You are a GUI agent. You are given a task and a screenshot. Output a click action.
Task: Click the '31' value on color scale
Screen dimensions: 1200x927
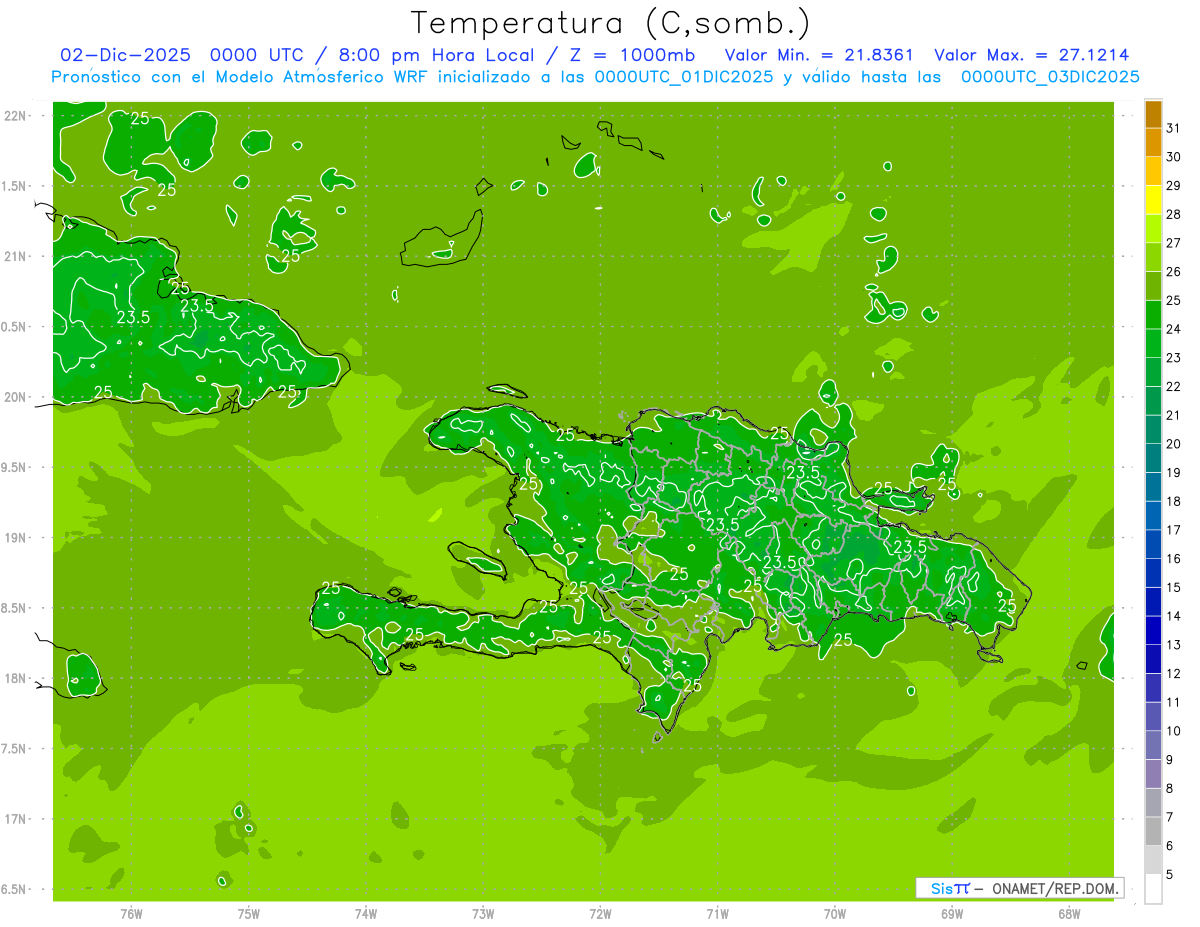(x=1173, y=128)
